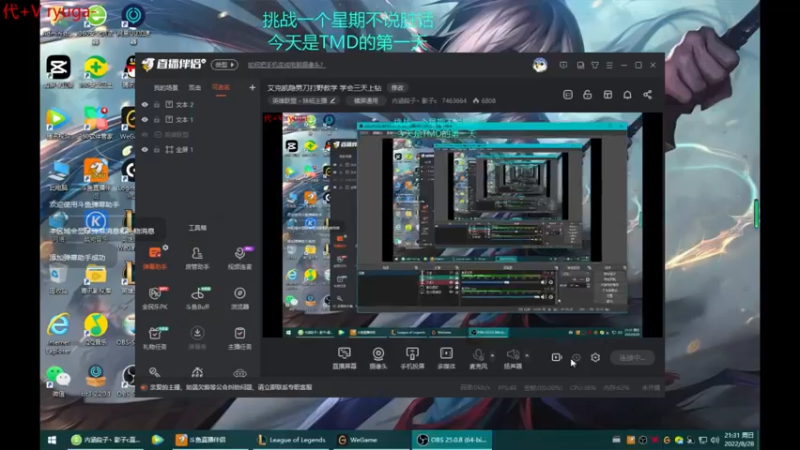Open the 全民乐PK tool
800x450 pixels.
click(x=155, y=298)
